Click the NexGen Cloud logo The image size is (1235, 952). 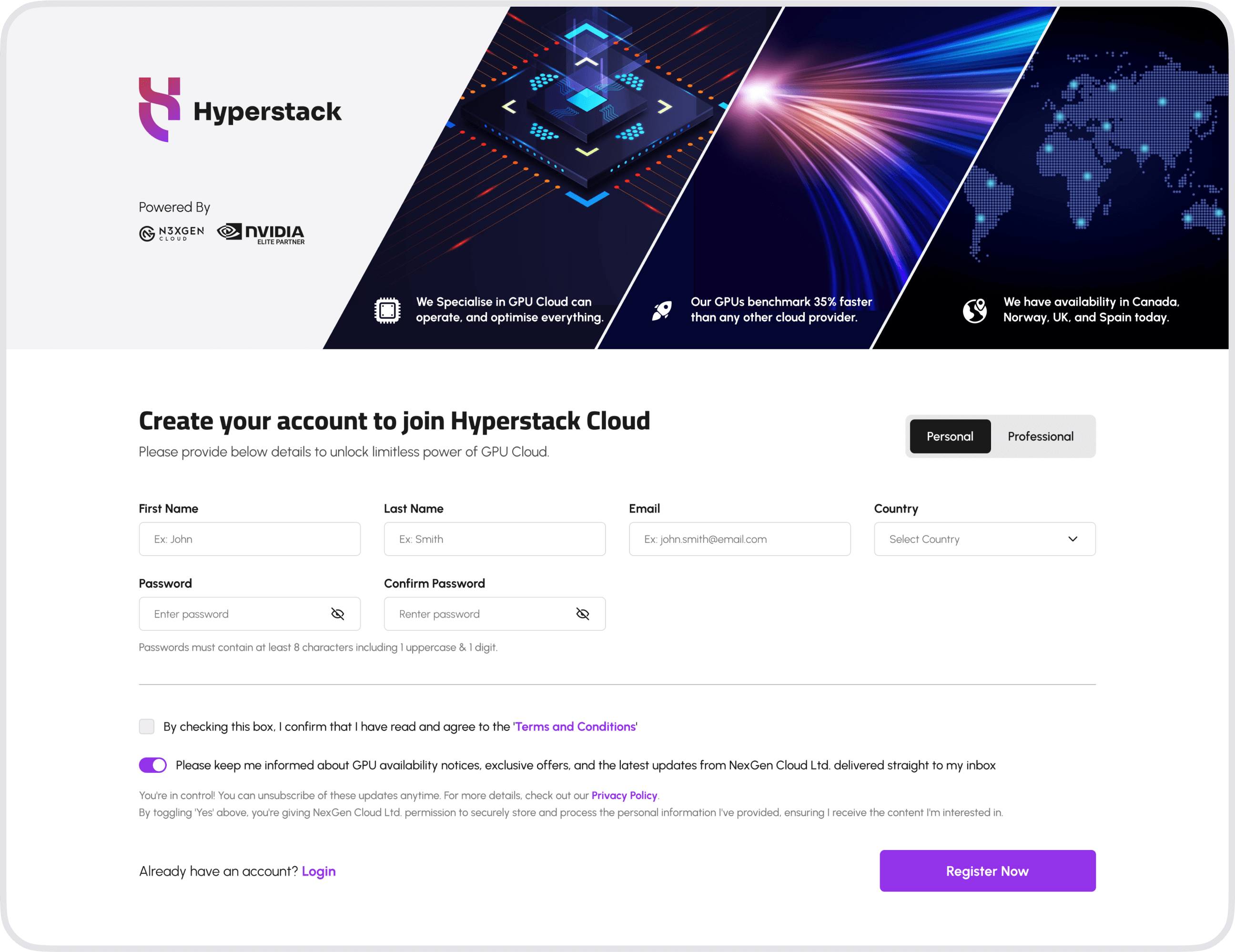(172, 233)
